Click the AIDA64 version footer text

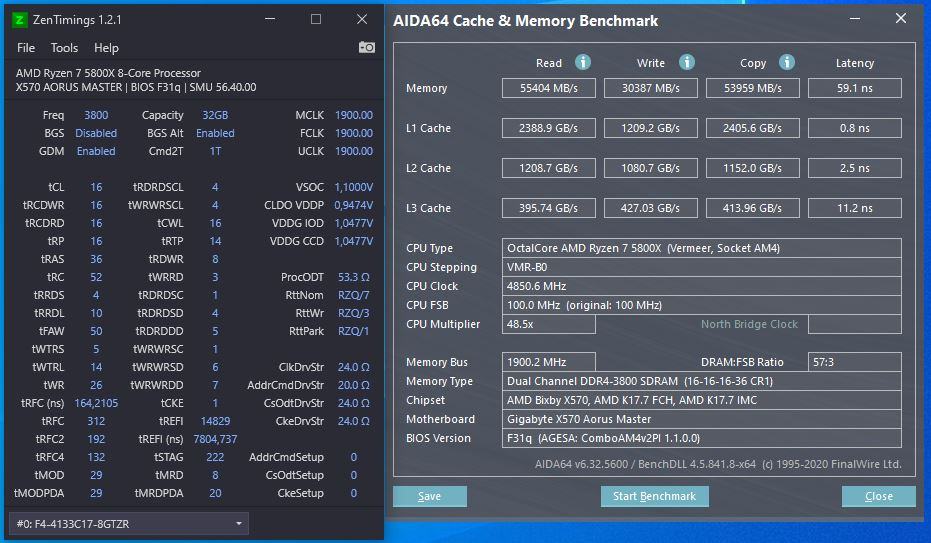click(x=718, y=464)
